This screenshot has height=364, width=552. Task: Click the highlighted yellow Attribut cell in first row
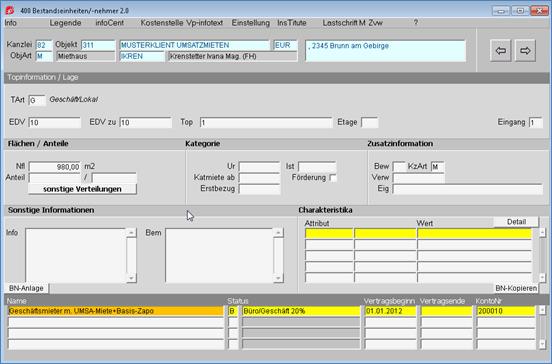329,233
